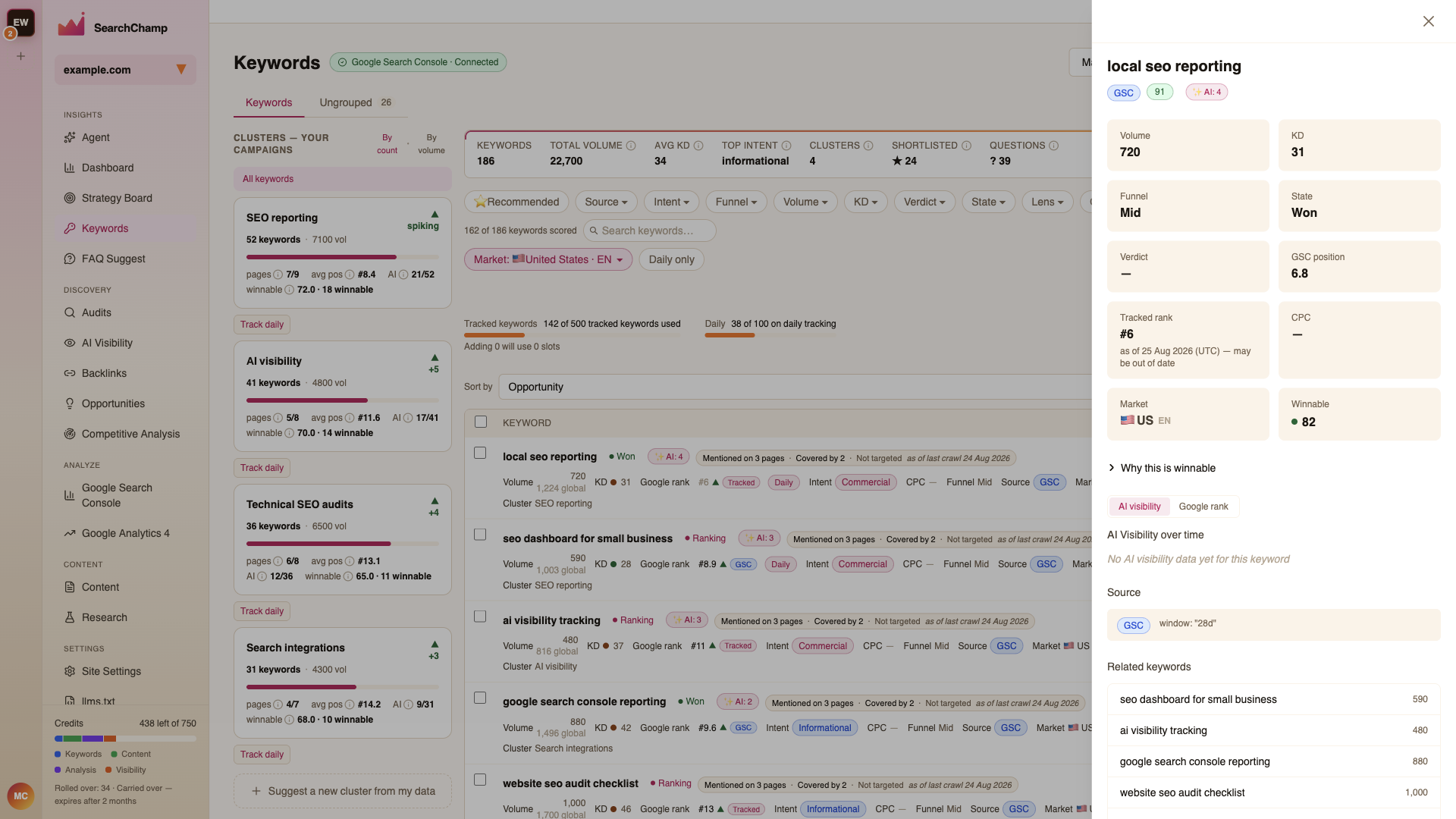
Task: Open the Agent sparkle icon in sidebar
Action: tap(70, 137)
